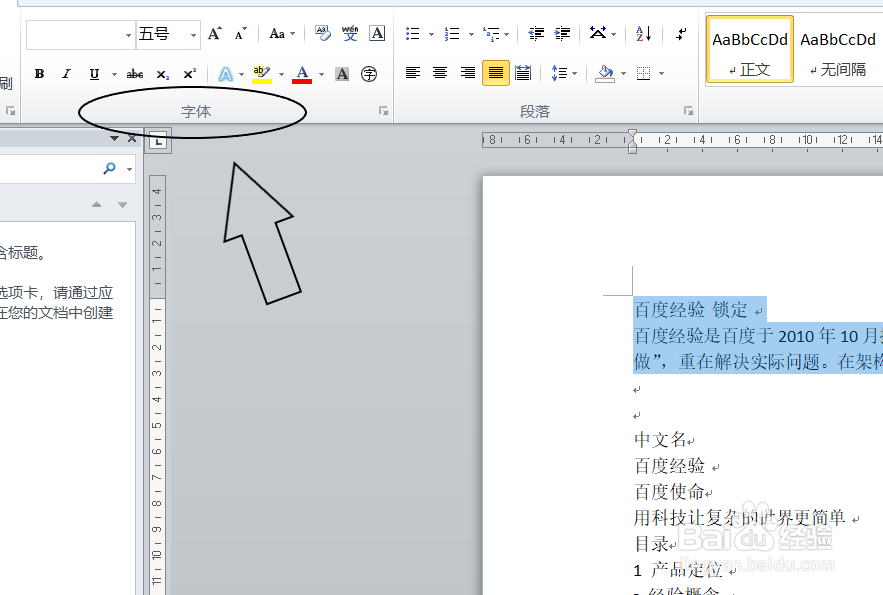Click the Distributed alignment icon
This screenshot has width=883, height=595.
tap(523, 73)
